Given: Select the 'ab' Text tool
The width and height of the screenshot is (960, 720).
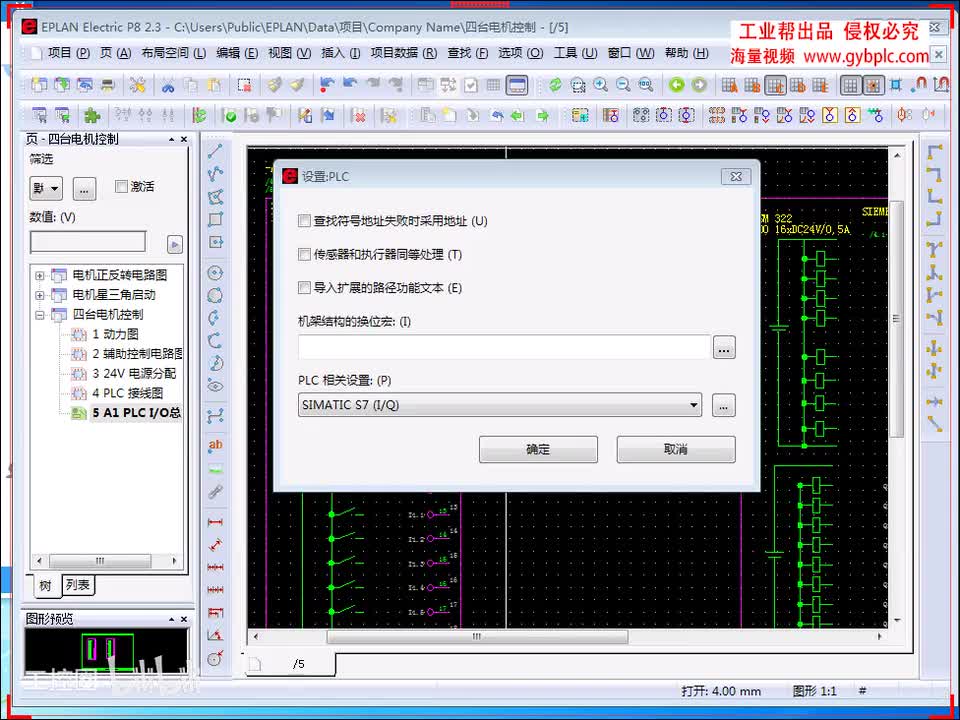Looking at the screenshot, I should coord(215,446).
